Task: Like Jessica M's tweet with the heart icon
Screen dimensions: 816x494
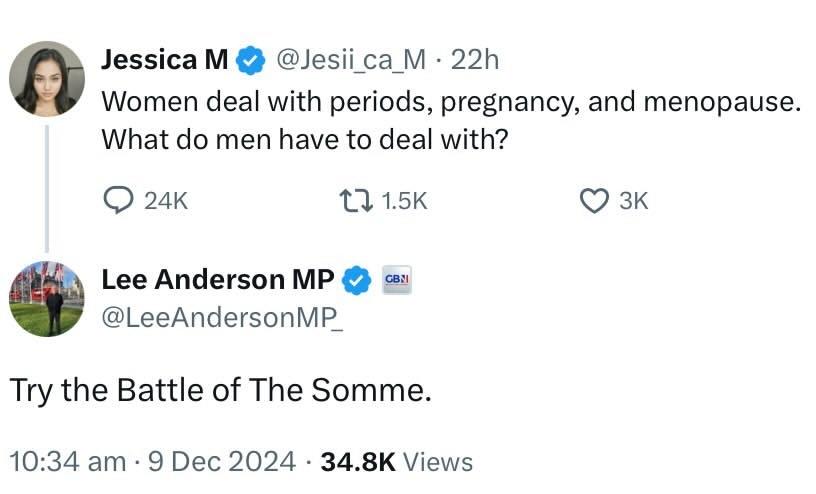Action: [x=594, y=201]
